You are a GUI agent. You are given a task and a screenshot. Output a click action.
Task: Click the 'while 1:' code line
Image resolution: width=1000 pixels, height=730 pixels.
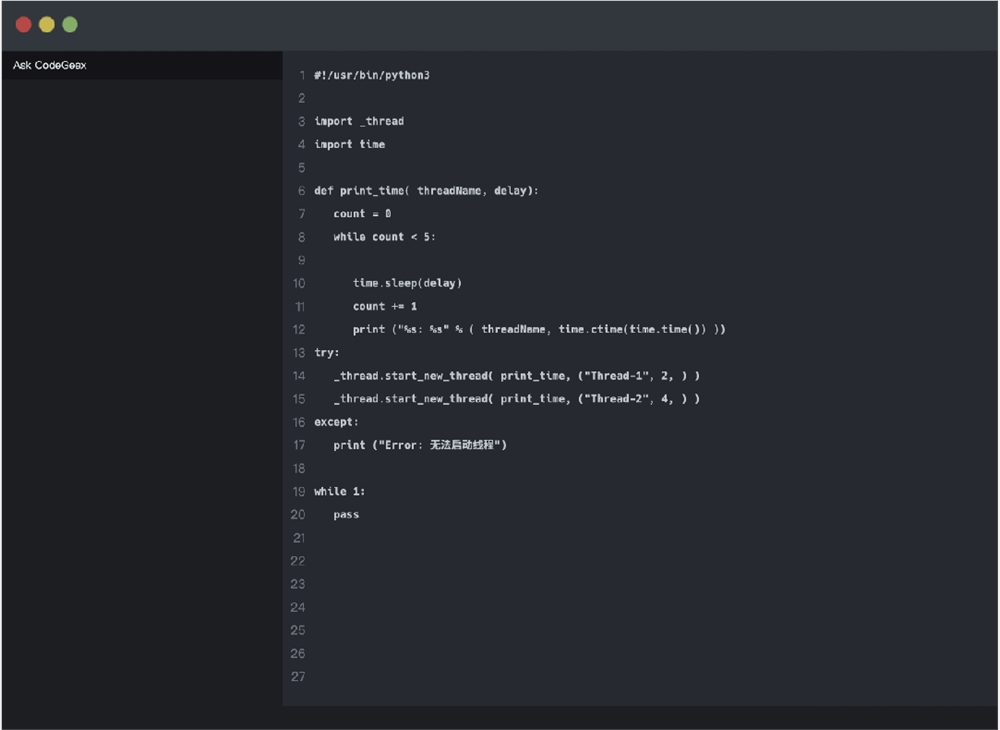coord(339,491)
